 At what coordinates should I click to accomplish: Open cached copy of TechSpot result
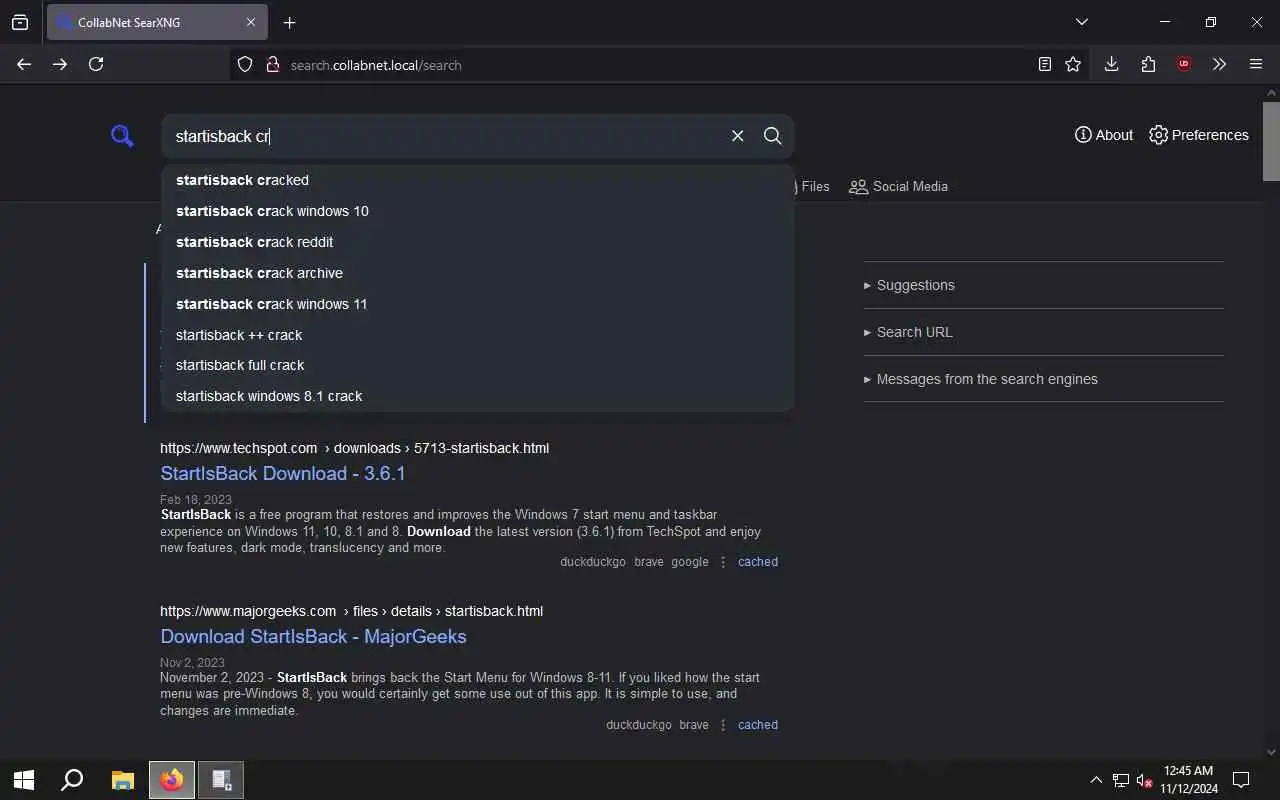[x=758, y=562]
